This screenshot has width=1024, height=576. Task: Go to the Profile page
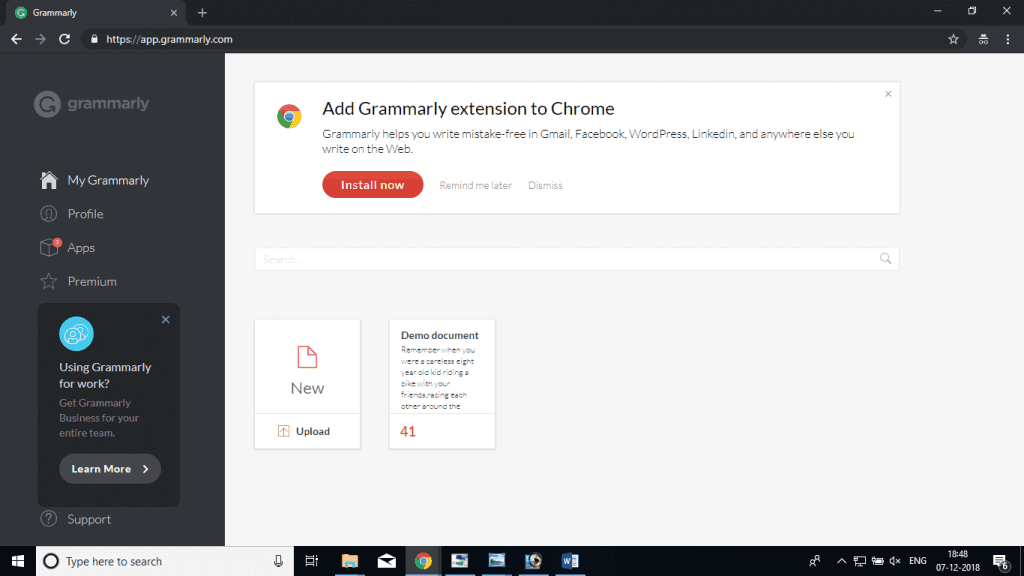point(85,214)
